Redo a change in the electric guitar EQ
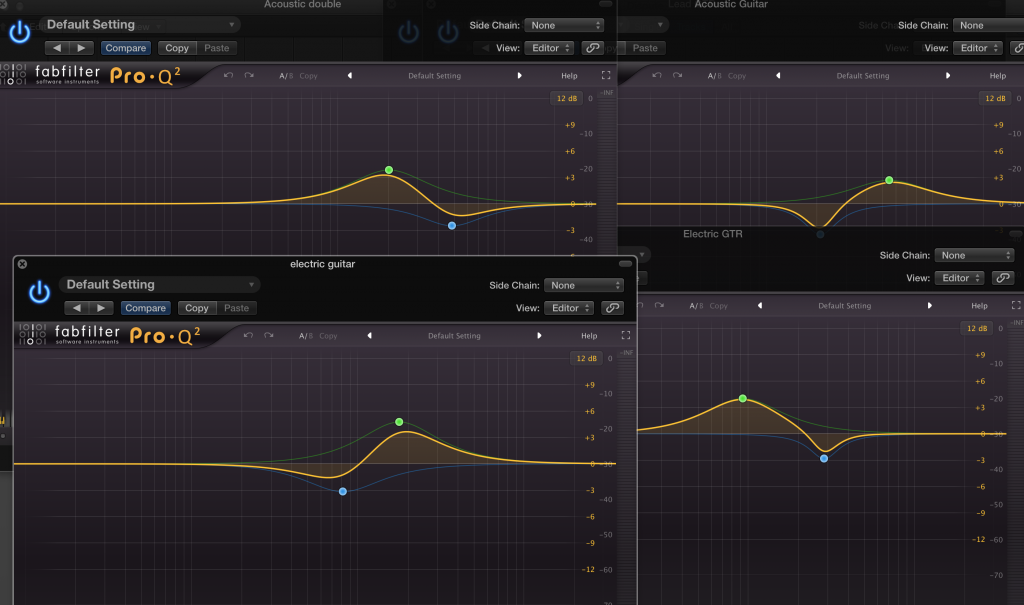The height and width of the screenshot is (605, 1024). (x=268, y=335)
